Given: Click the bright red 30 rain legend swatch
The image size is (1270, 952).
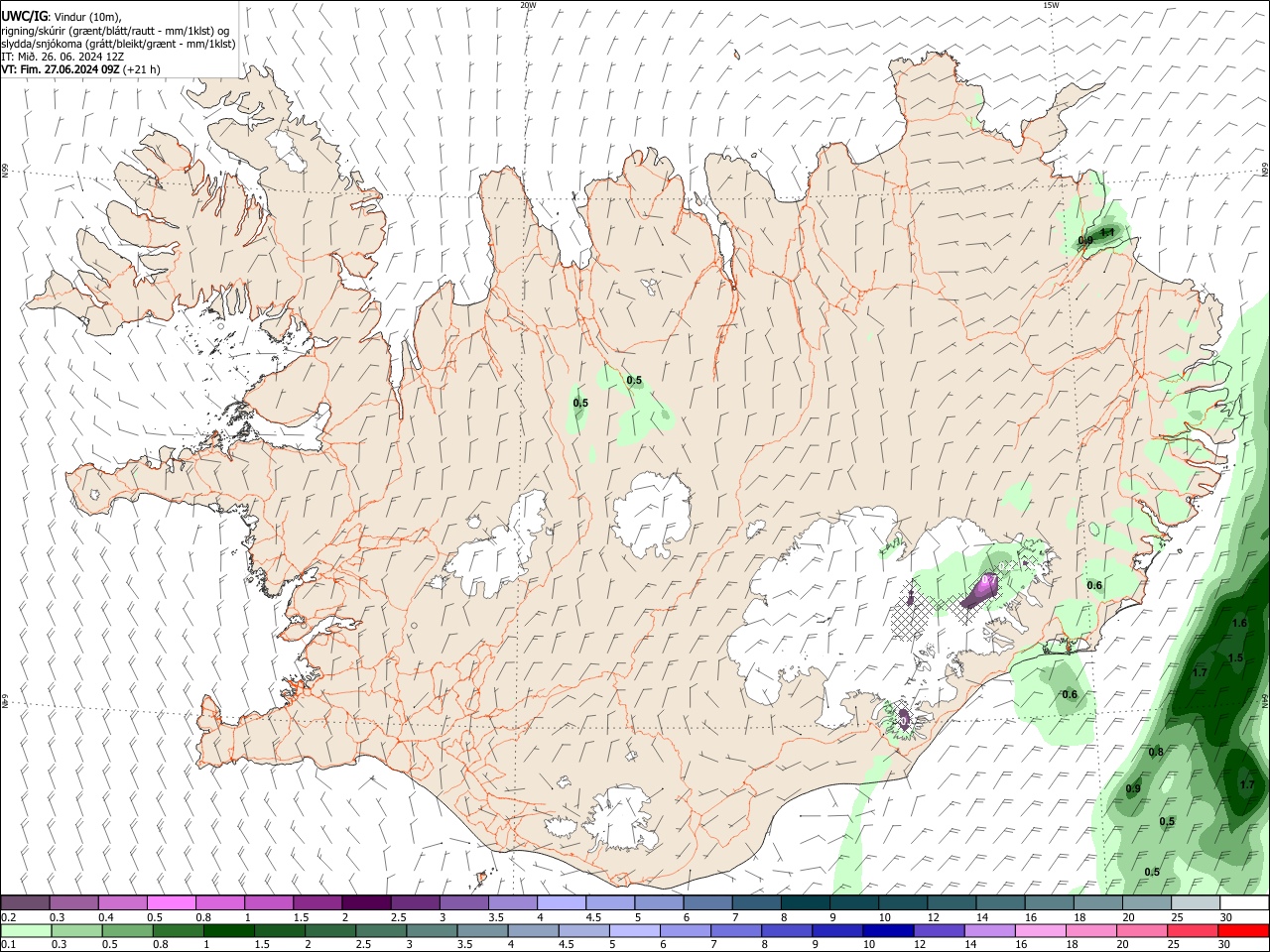Looking at the screenshot, I should tap(1243, 931).
